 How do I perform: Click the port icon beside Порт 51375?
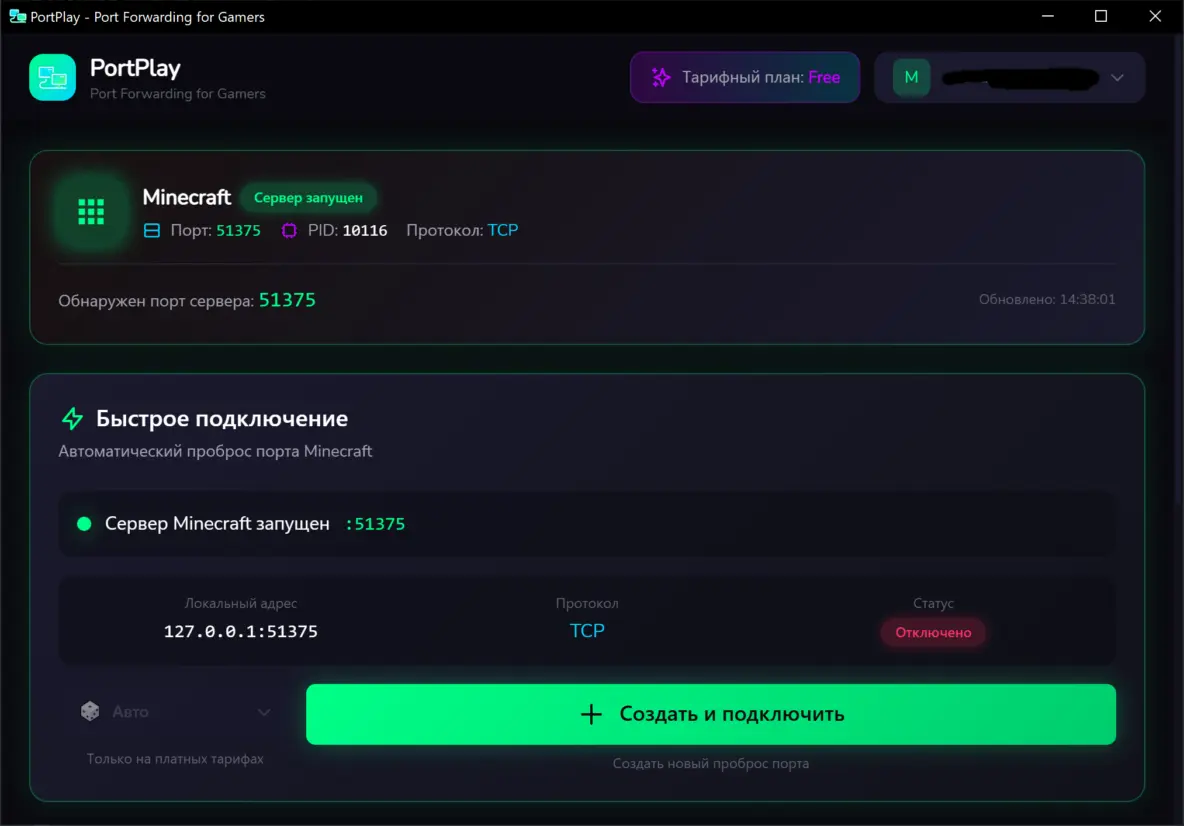(151, 230)
